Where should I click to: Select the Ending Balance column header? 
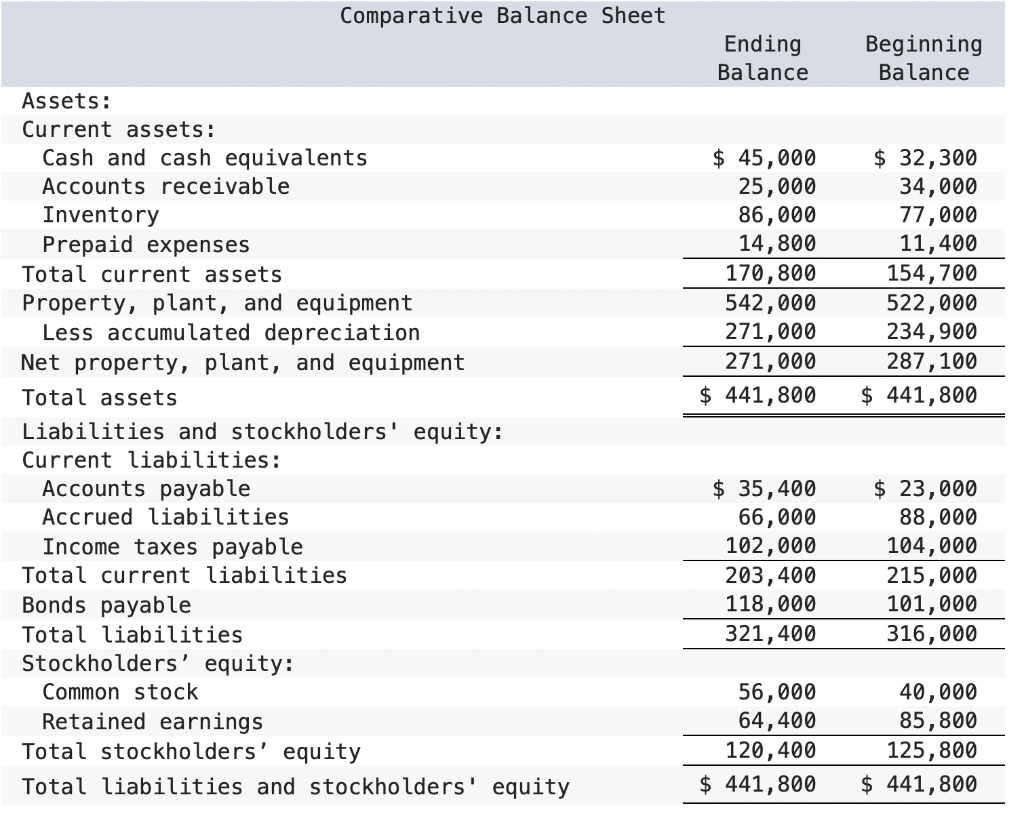point(763,58)
